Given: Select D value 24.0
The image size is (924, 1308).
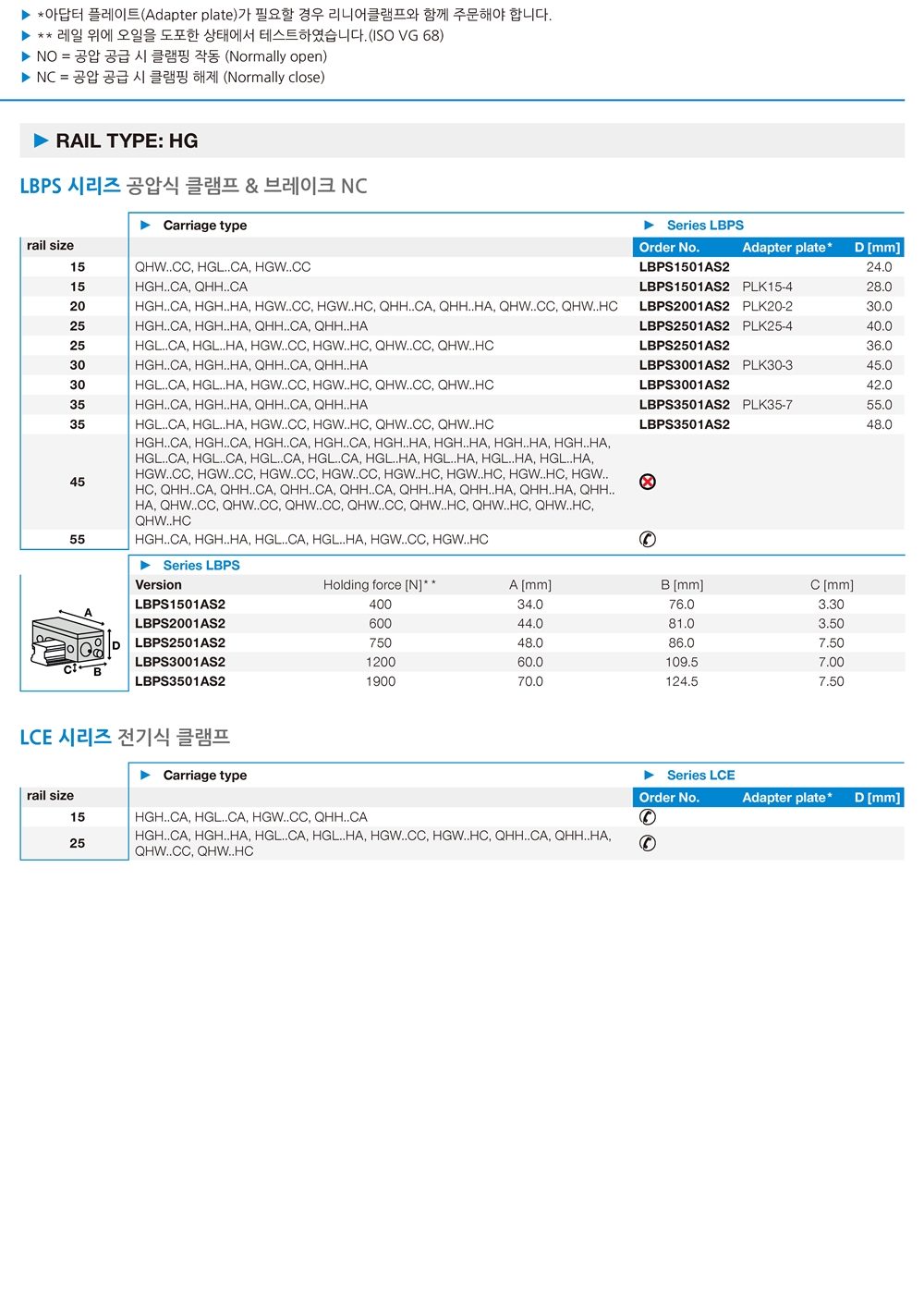Looking at the screenshot, I should click(x=879, y=267).
